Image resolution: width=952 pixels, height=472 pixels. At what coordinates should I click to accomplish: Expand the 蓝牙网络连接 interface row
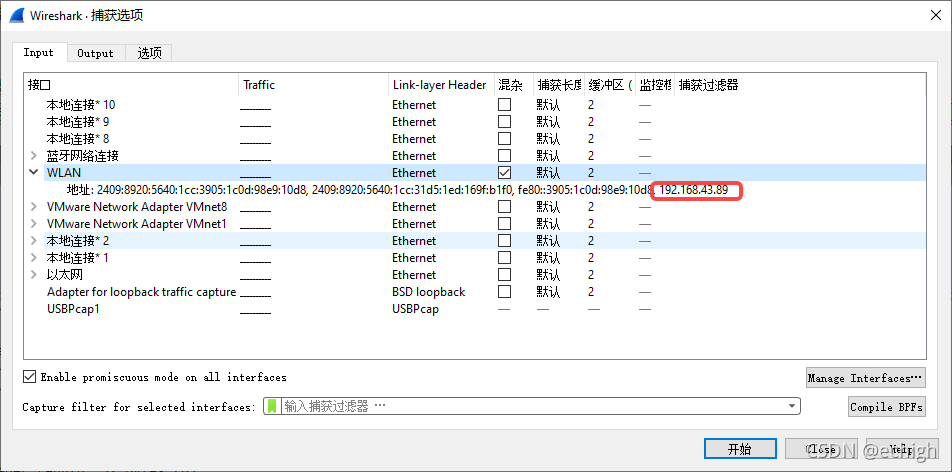pyautogui.click(x=34, y=156)
